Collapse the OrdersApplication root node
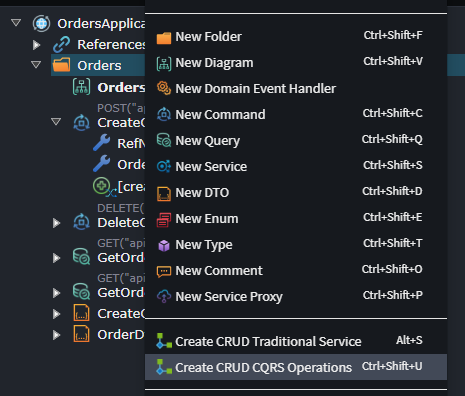 16,23
